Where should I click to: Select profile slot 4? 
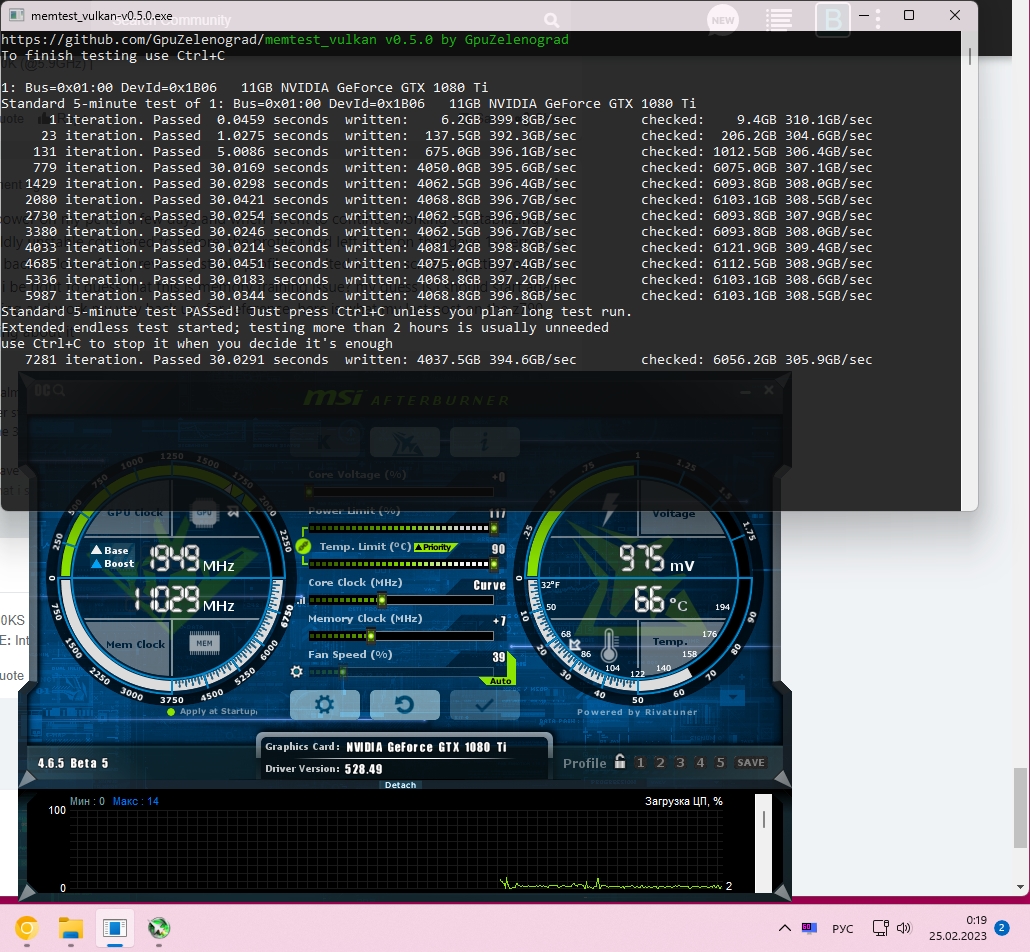click(x=700, y=763)
